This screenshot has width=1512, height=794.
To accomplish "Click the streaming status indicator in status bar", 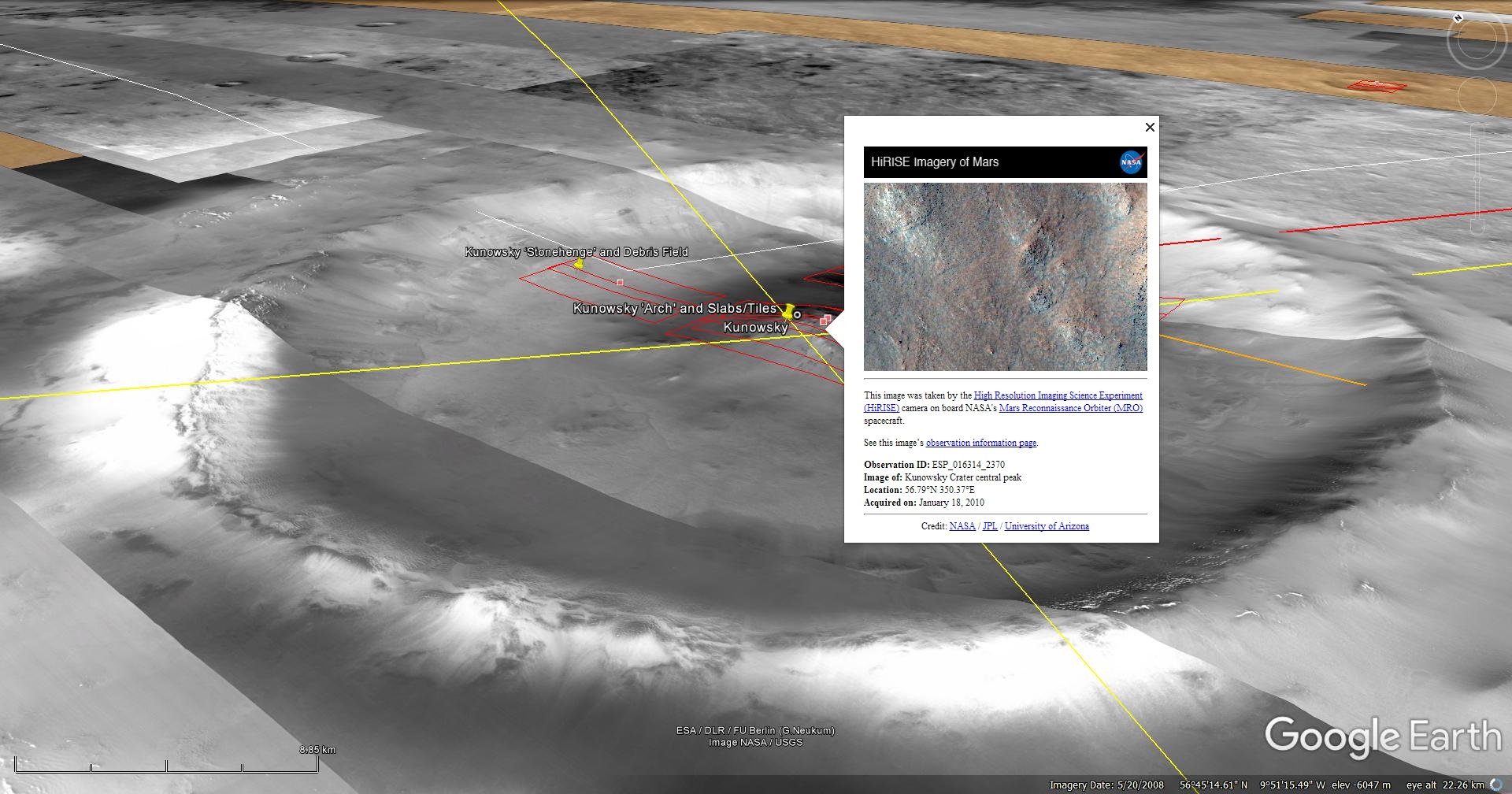I will [x=1496, y=785].
